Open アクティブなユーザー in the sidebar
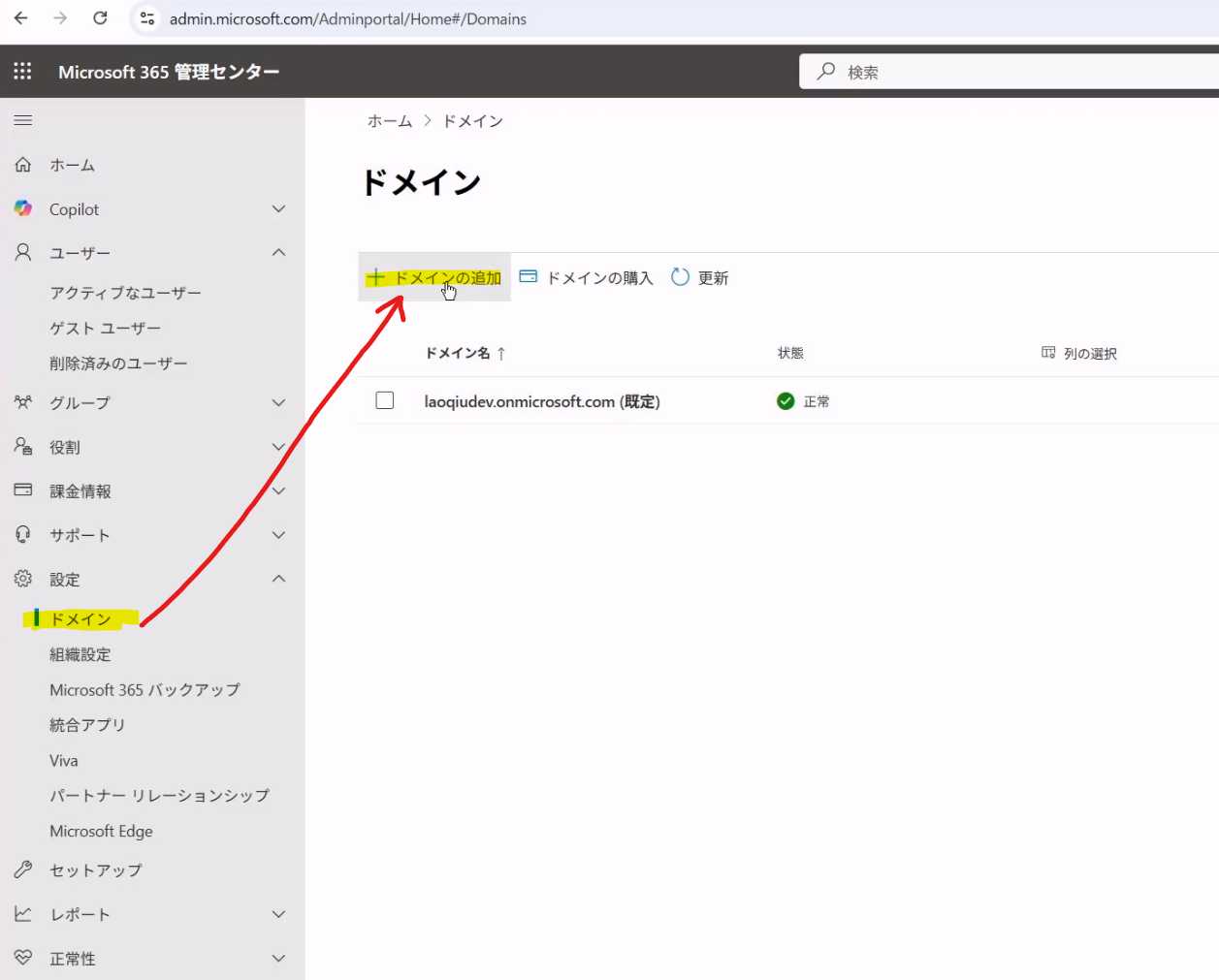Image resolution: width=1219 pixels, height=980 pixels. point(125,293)
